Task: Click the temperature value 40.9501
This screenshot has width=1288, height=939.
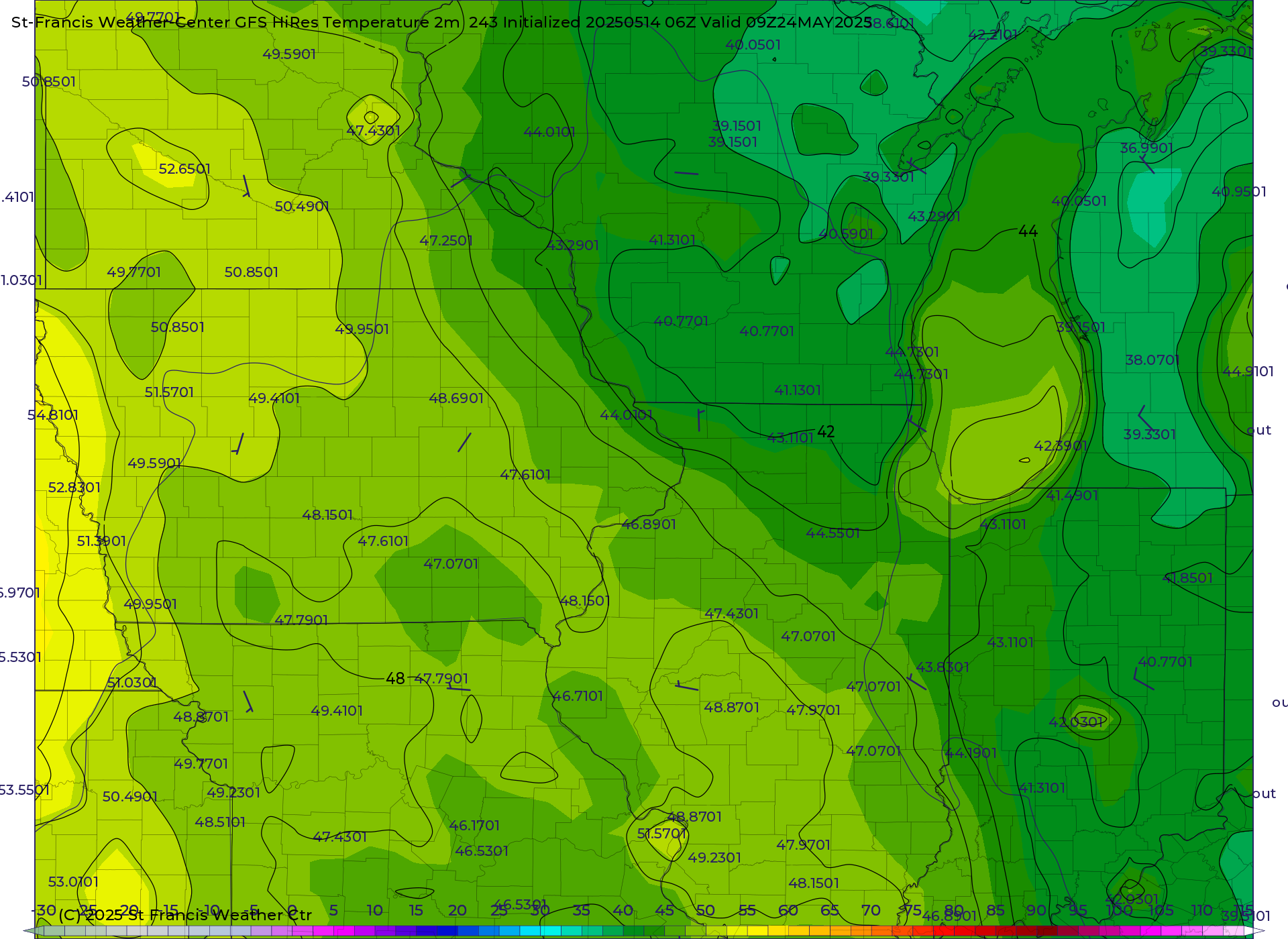Action: [x=1239, y=192]
